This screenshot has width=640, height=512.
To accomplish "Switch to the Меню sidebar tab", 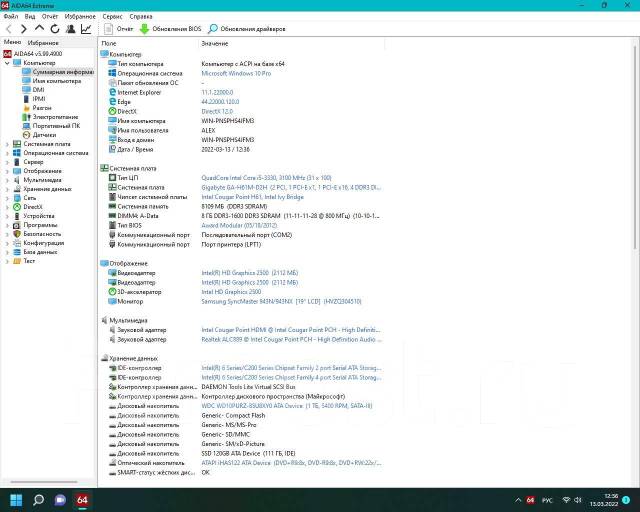I will point(12,42).
